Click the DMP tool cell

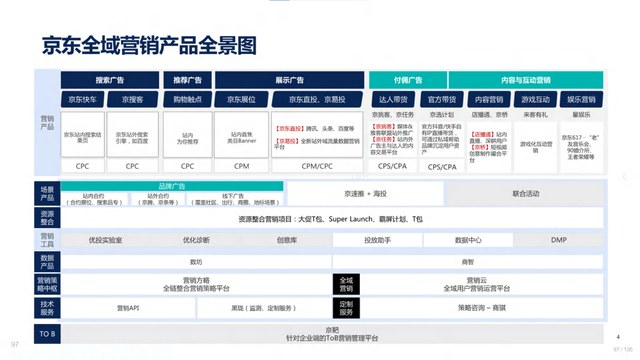point(559,240)
